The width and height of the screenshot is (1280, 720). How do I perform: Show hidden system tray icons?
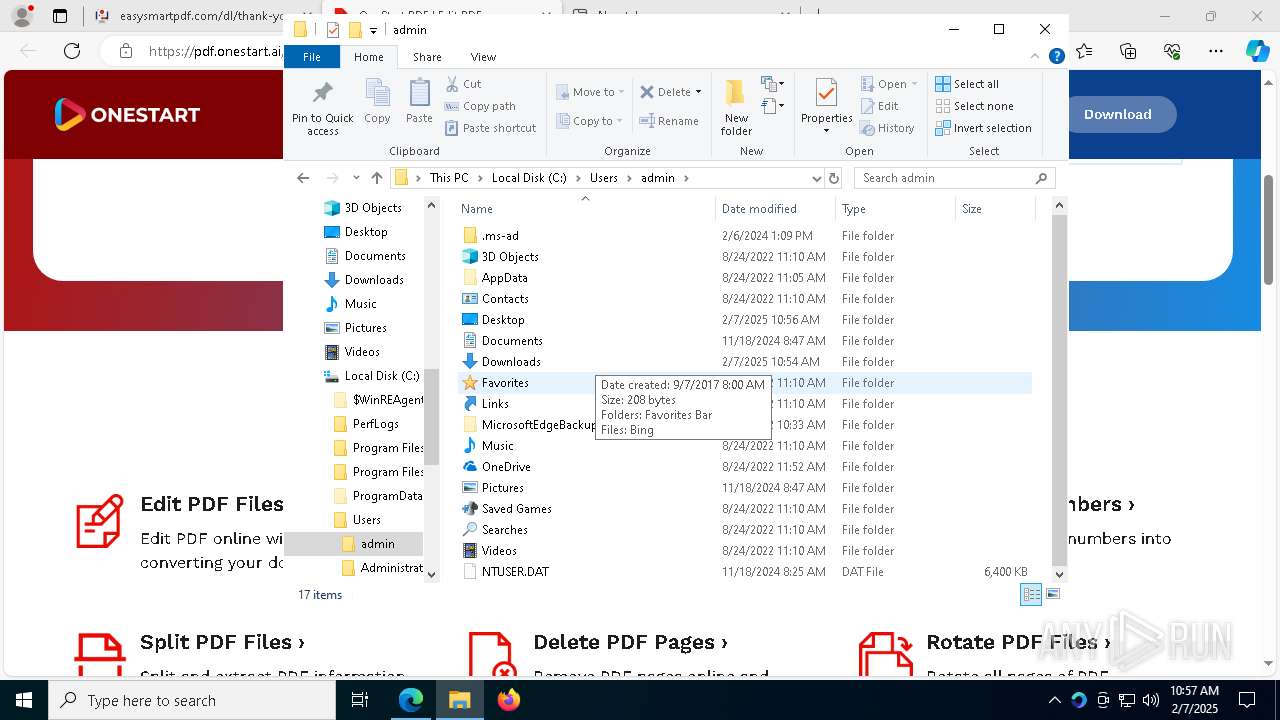click(1054, 700)
